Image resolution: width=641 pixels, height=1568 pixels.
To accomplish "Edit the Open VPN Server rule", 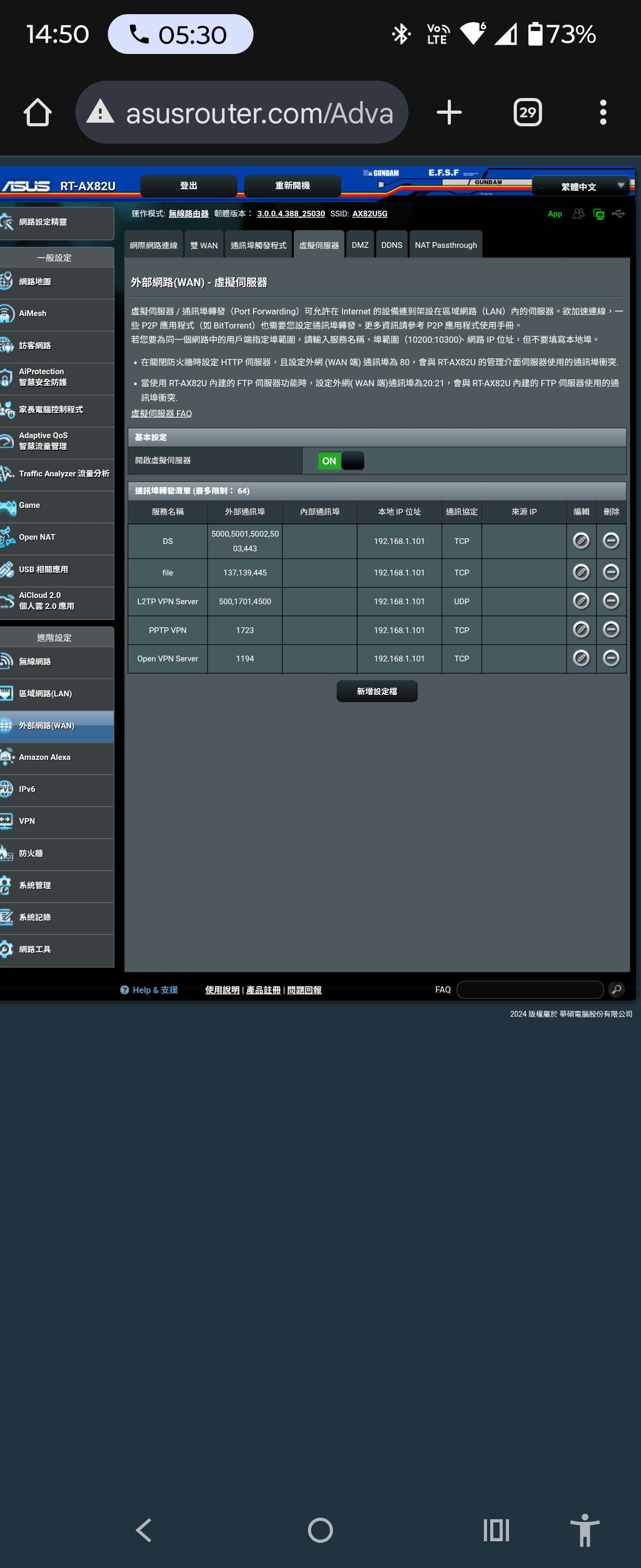I will tap(581, 658).
